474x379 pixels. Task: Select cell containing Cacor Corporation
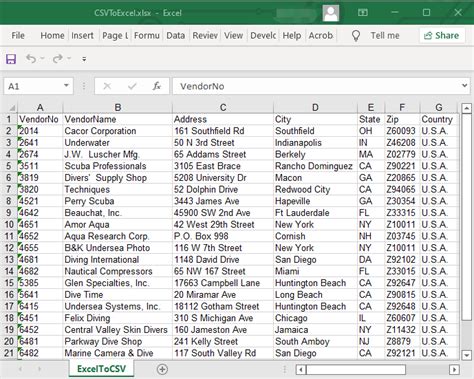[x=118, y=131]
